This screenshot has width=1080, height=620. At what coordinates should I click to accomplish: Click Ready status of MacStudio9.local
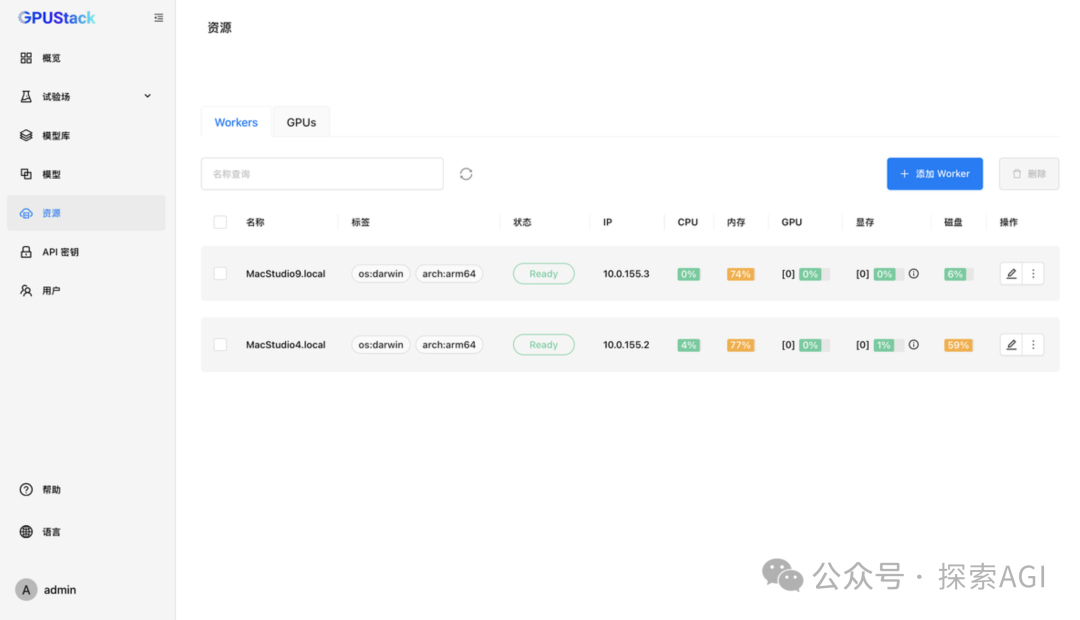click(x=543, y=273)
